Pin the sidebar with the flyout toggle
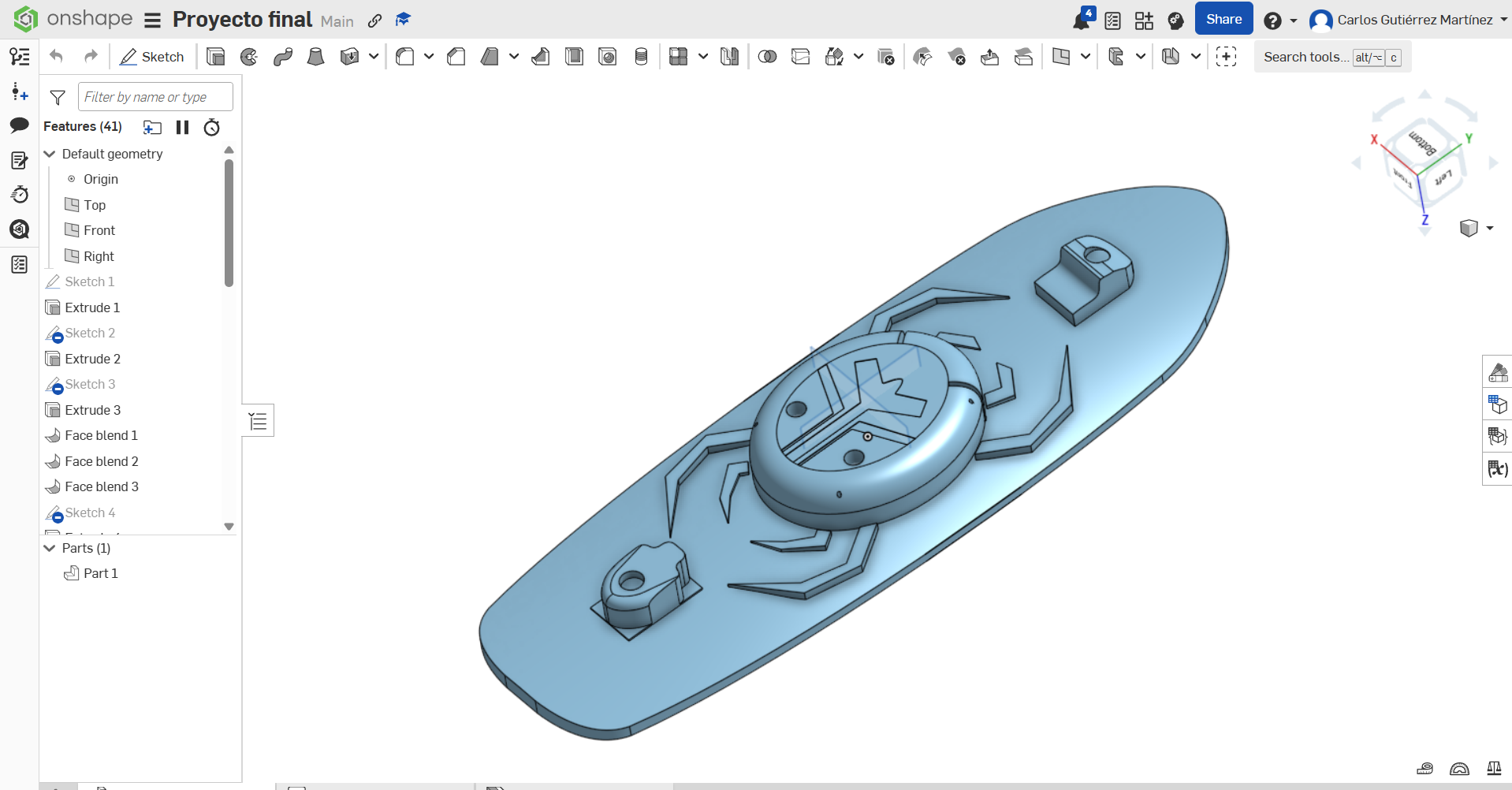Viewport: 1512px width, 790px height. click(258, 420)
